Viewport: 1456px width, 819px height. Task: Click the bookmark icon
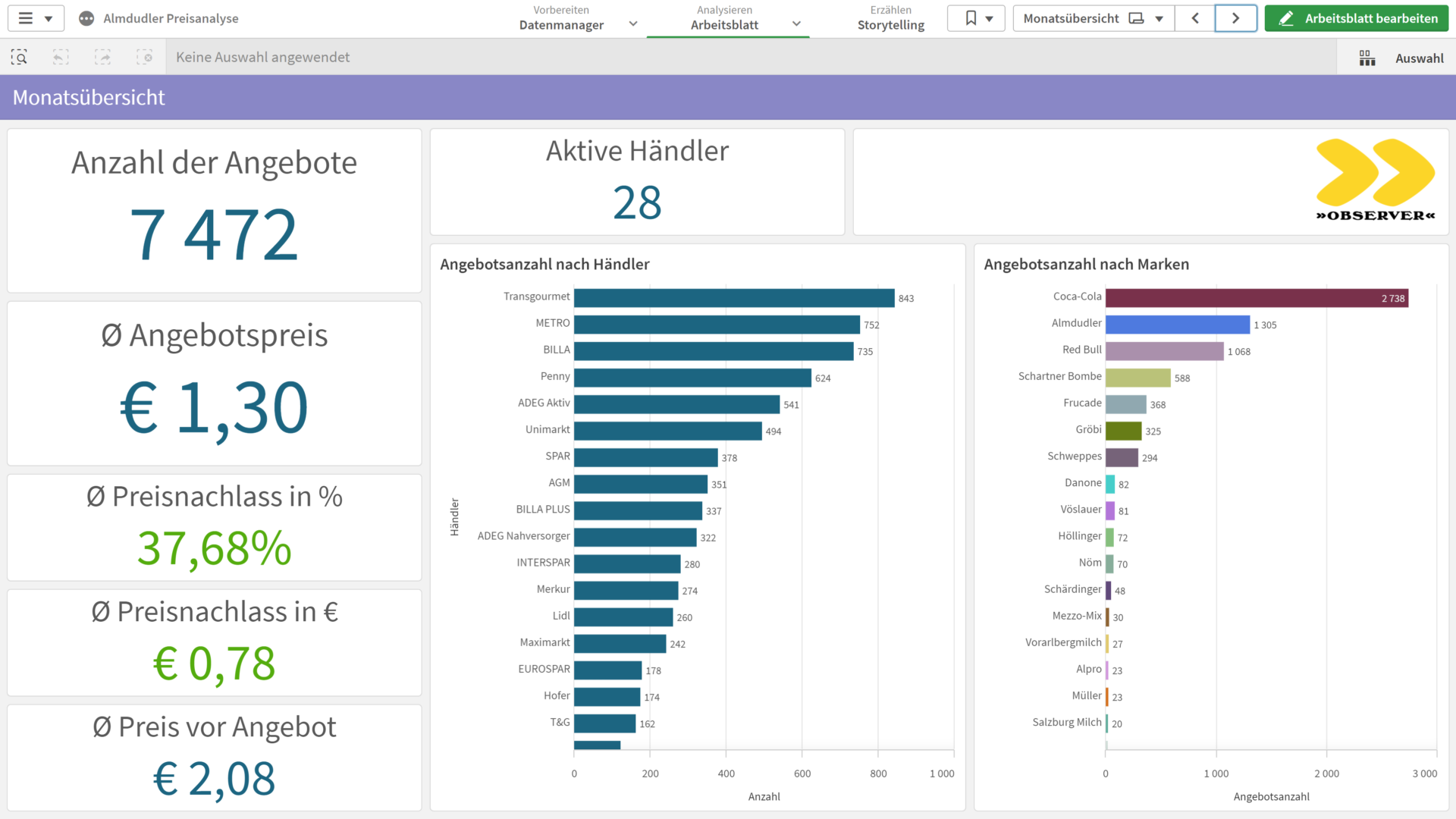pyautogui.click(x=971, y=18)
